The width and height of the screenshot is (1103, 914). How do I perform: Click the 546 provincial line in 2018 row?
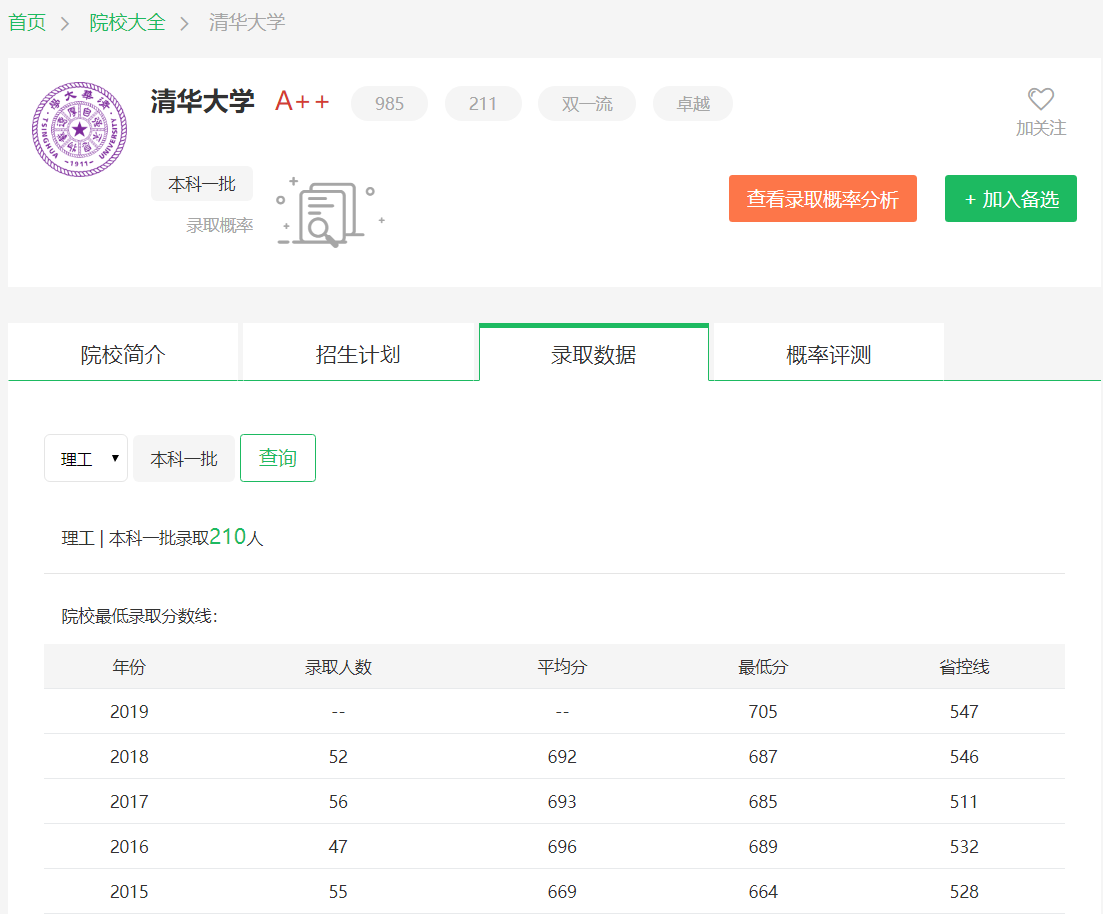[x=964, y=756]
